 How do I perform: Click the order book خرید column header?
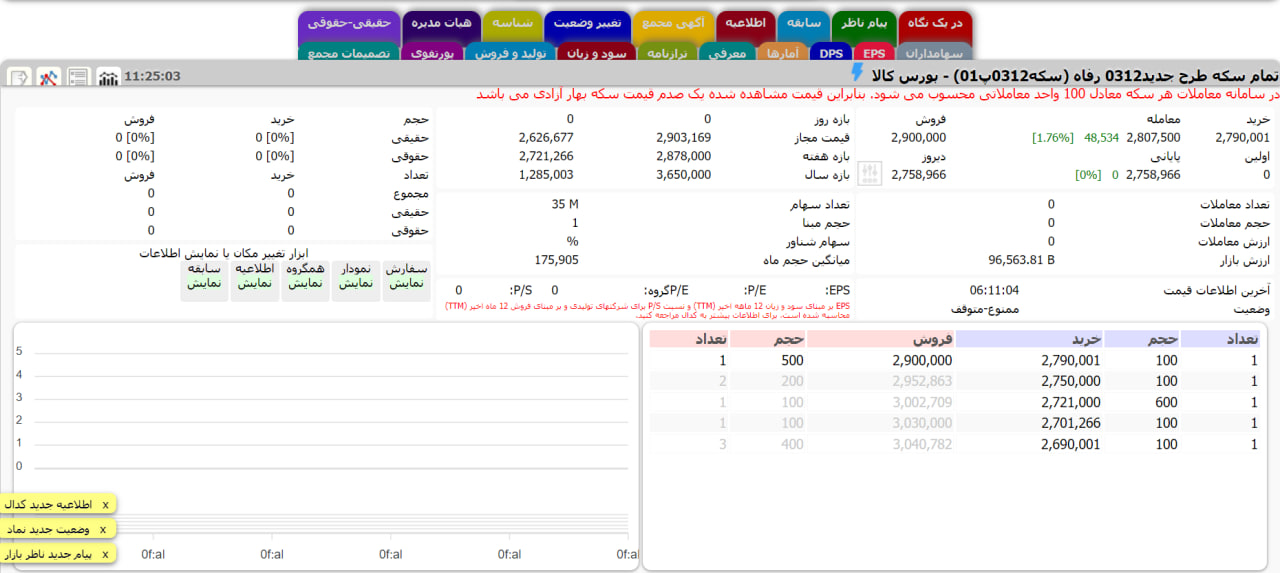(1028, 339)
